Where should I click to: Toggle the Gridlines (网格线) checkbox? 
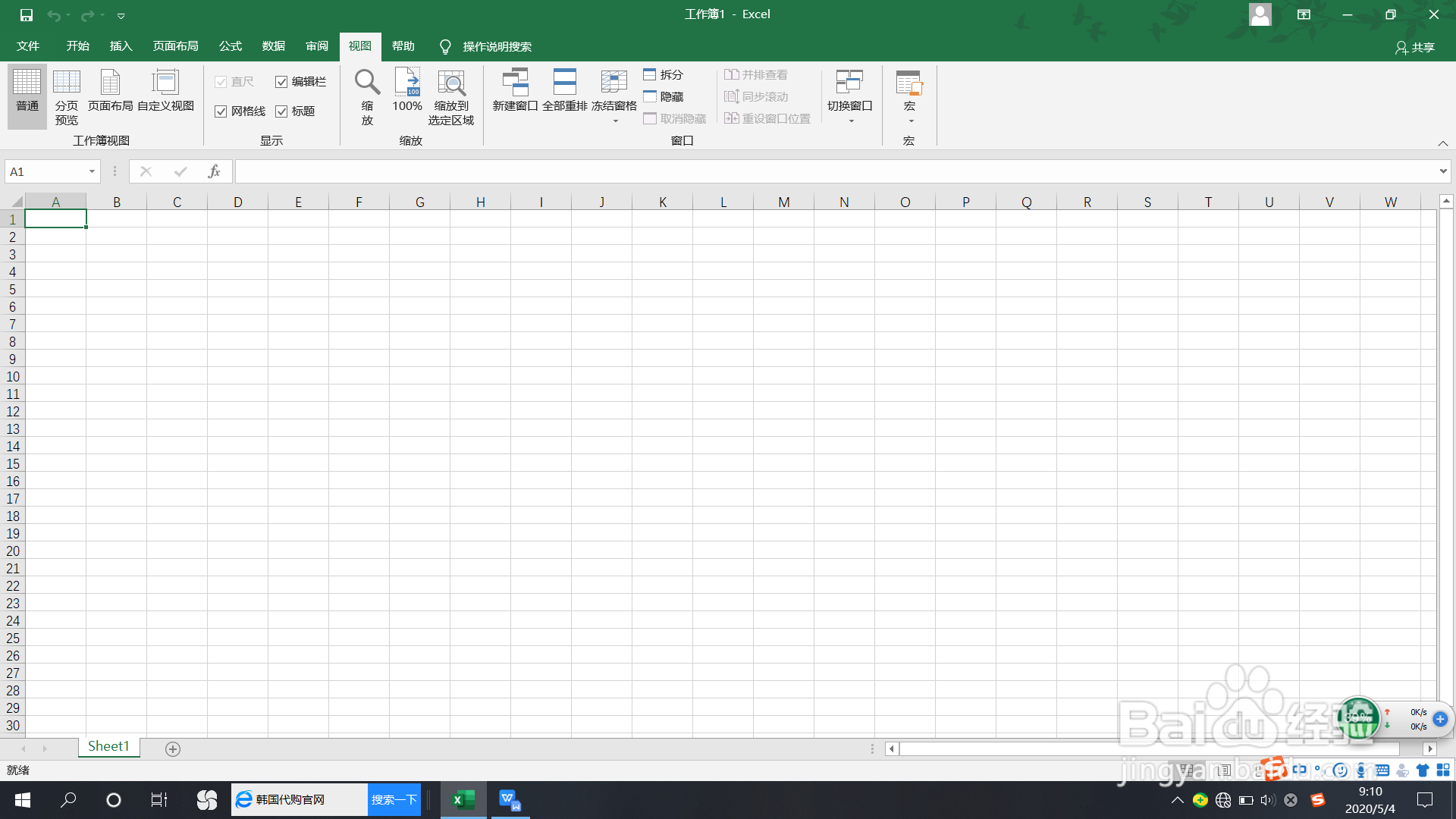point(221,111)
